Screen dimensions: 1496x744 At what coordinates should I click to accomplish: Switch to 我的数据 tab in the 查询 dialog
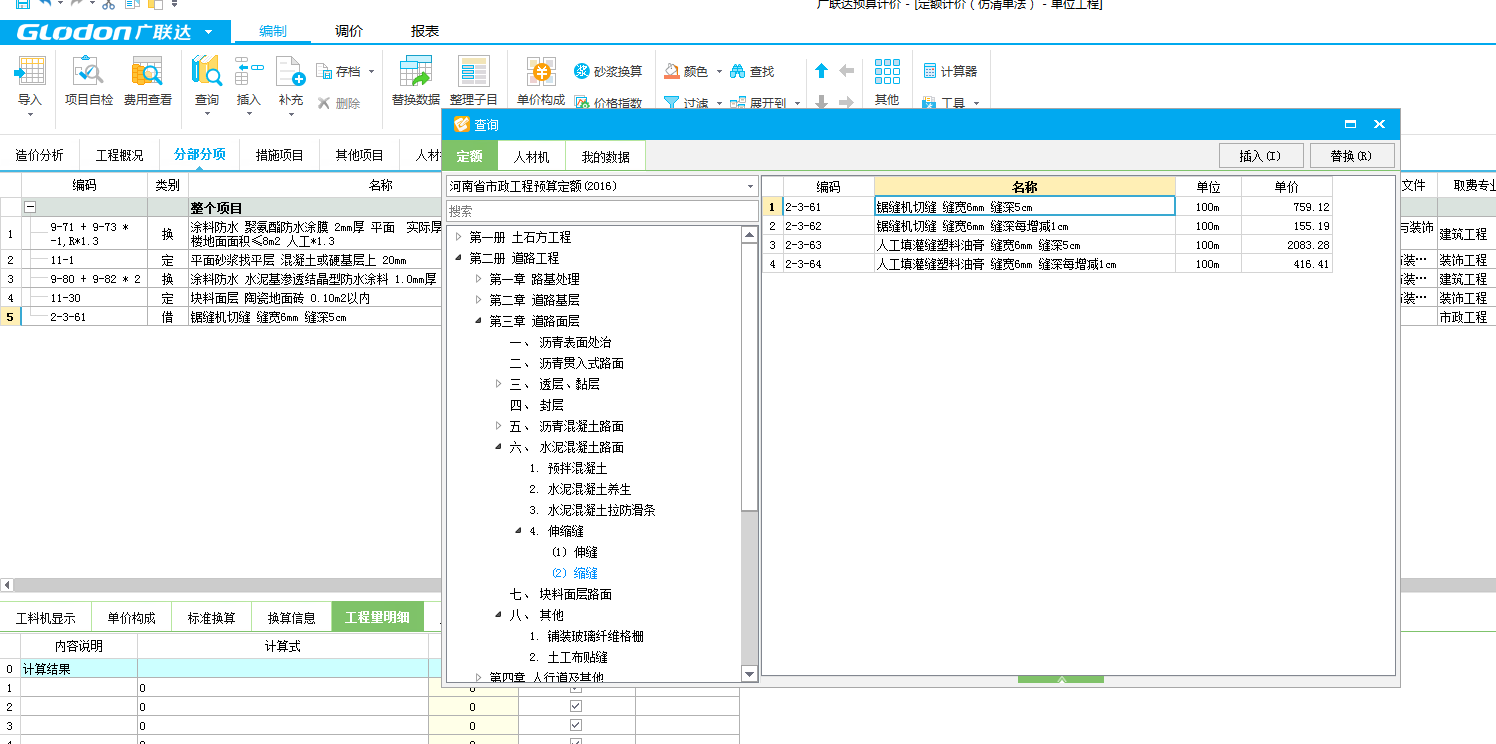click(x=605, y=156)
